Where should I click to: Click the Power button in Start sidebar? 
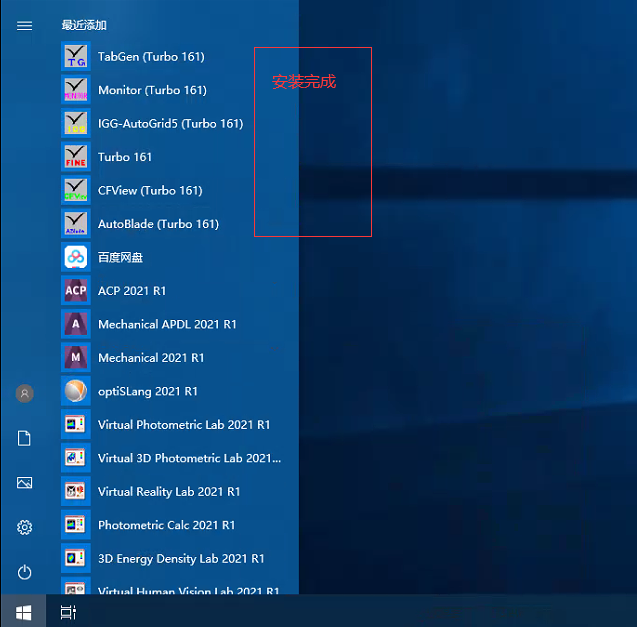tap(25, 572)
